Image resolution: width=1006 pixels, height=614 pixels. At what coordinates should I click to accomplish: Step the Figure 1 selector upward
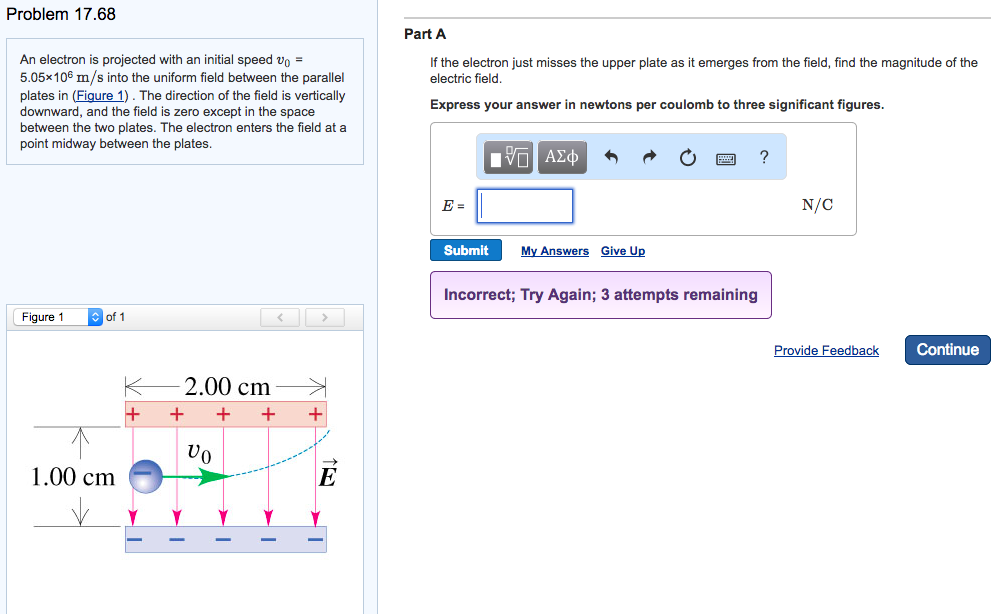click(95, 313)
